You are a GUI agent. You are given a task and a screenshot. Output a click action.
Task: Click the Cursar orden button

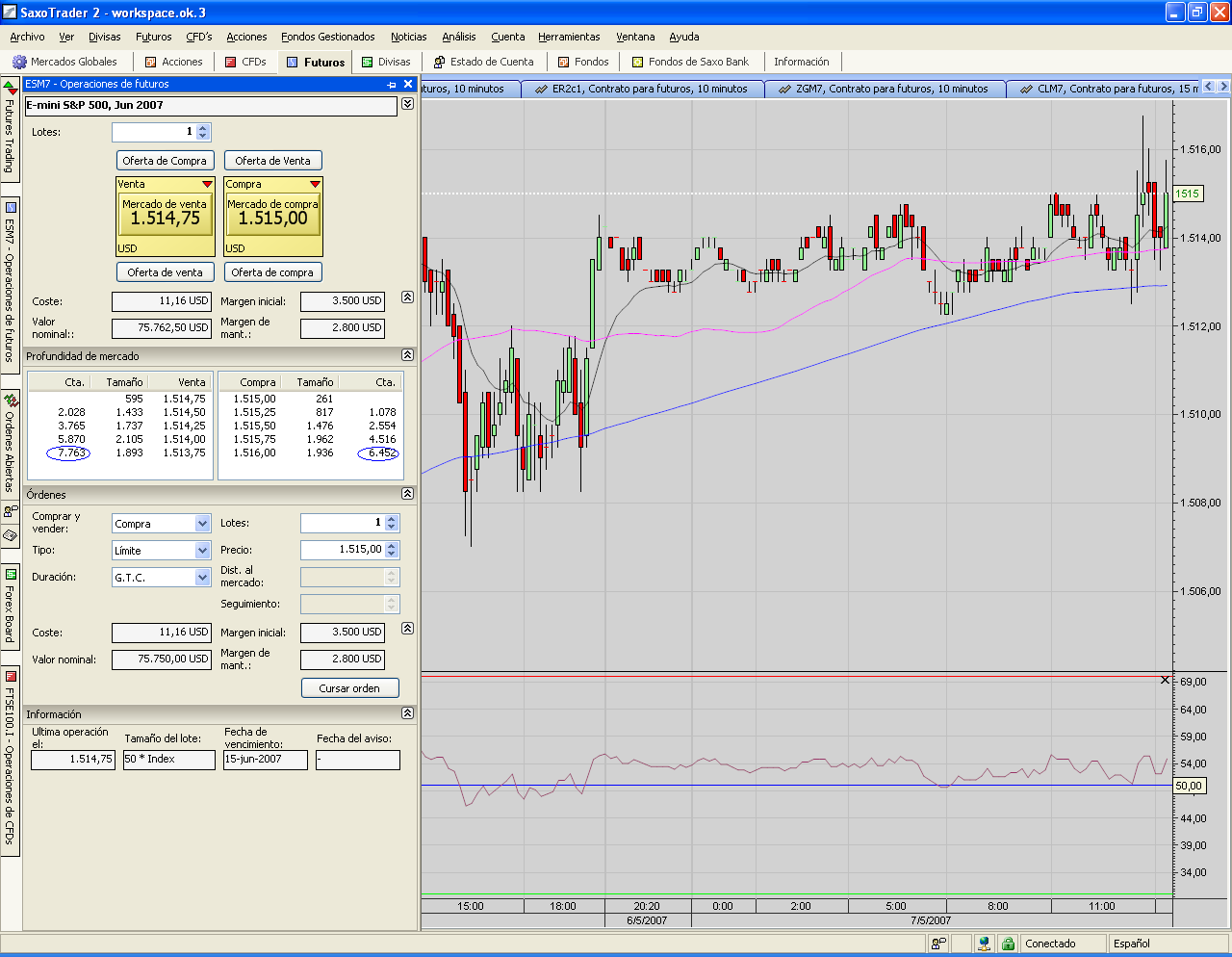(x=349, y=688)
